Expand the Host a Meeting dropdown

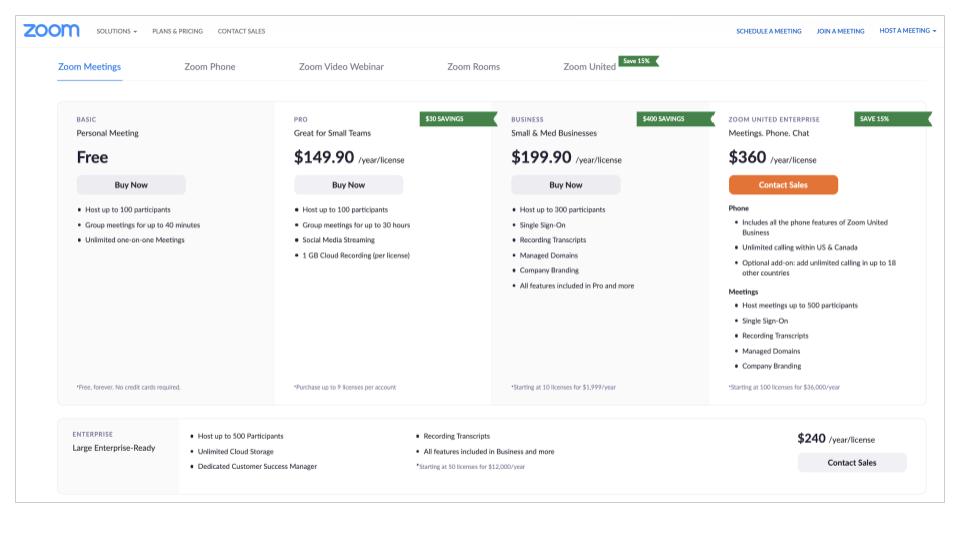pos(908,31)
